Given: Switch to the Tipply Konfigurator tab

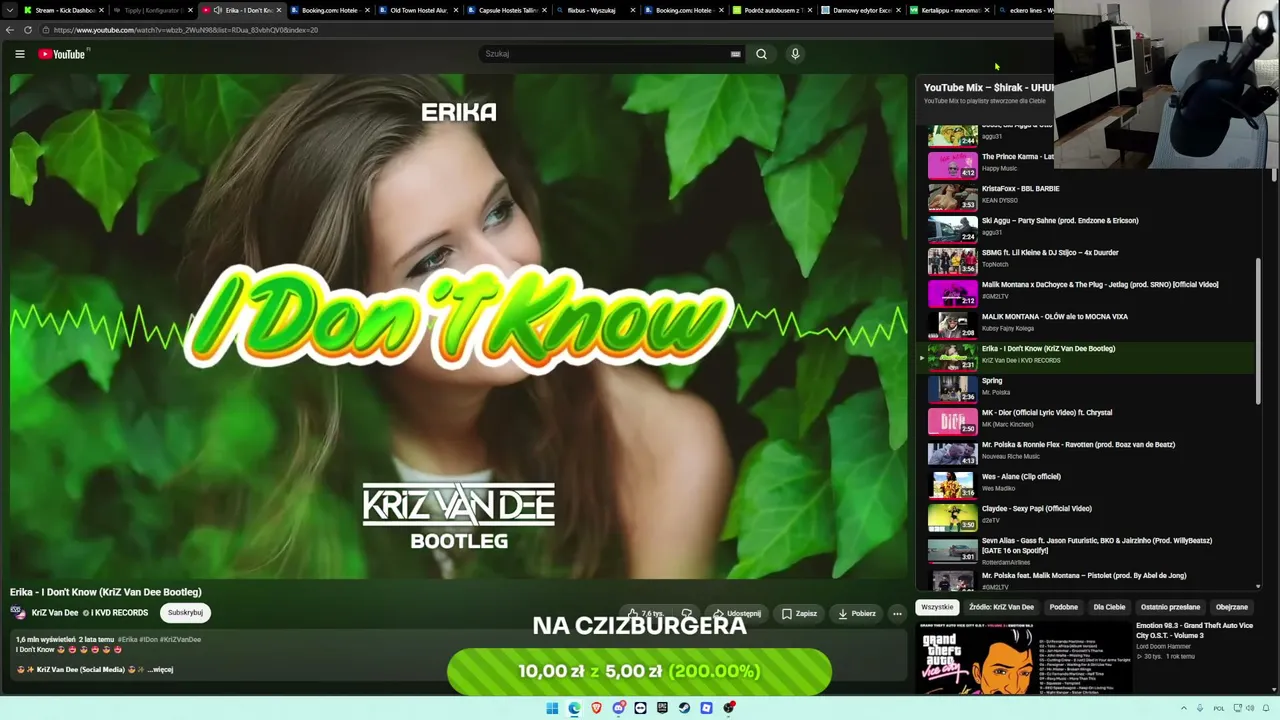Looking at the screenshot, I should pos(151,10).
